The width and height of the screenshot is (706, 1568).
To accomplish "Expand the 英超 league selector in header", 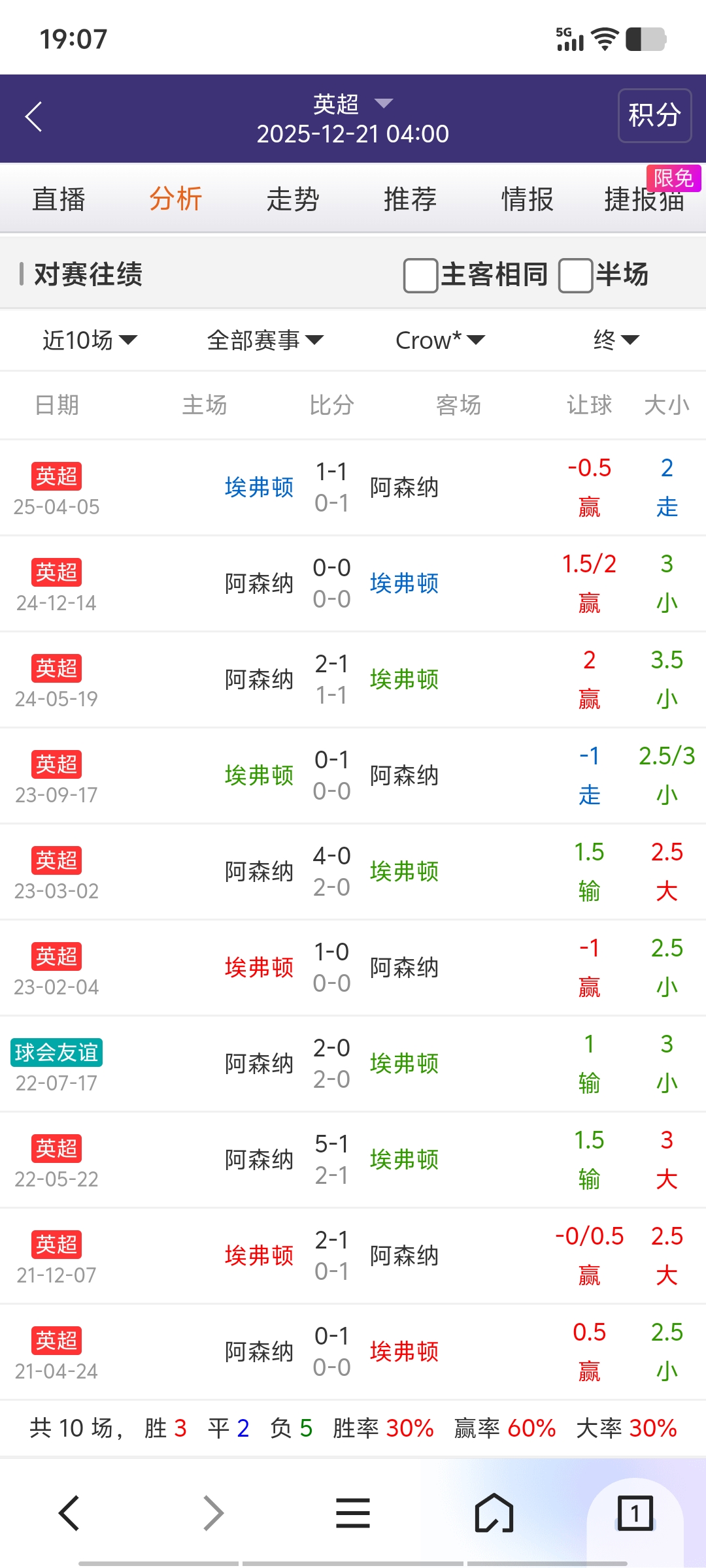I will coord(353,104).
